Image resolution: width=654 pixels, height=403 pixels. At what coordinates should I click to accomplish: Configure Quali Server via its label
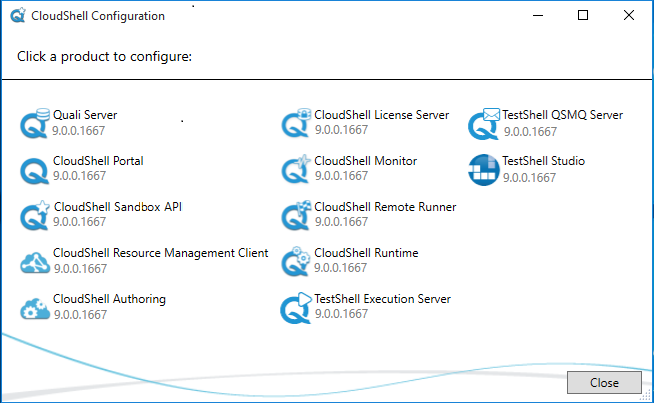[85, 115]
